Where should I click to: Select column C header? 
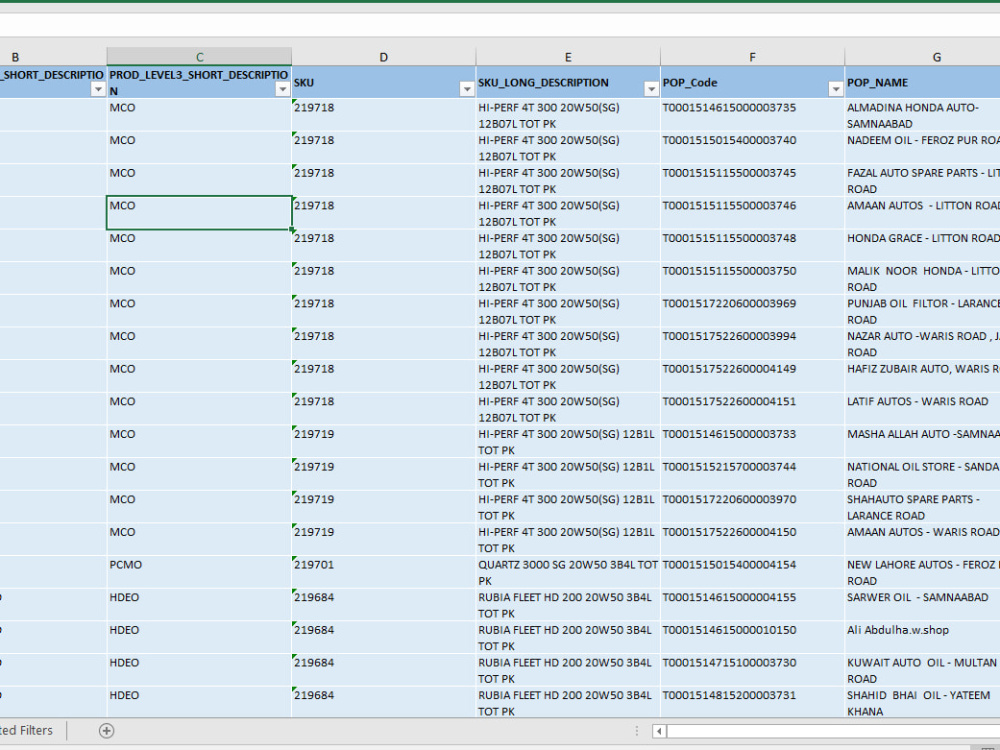pos(199,57)
